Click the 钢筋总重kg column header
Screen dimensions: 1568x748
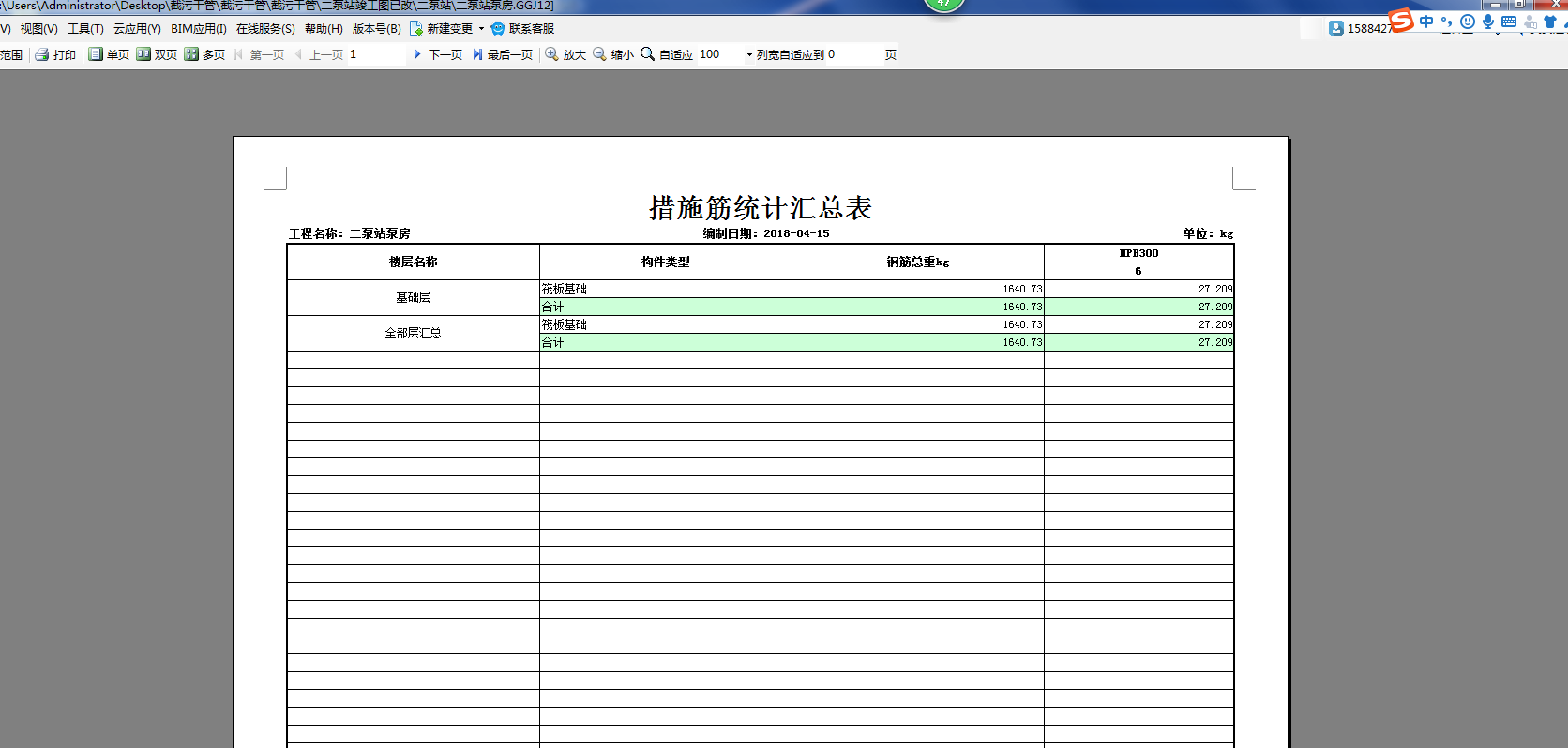(x=918, y=262)
